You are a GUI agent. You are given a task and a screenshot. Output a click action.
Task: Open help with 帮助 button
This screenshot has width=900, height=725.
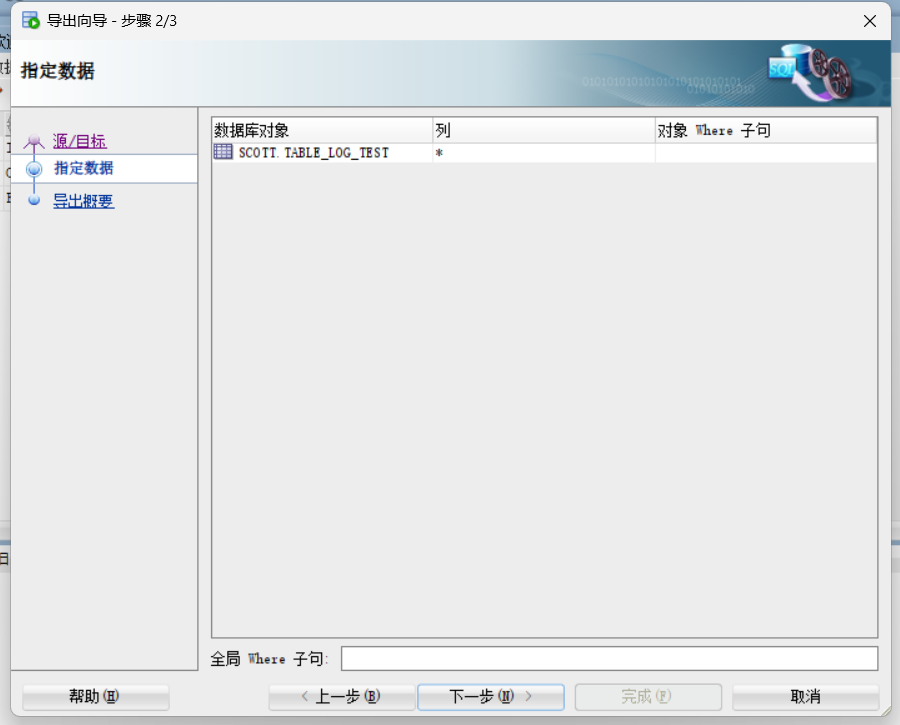coord(95,697)
